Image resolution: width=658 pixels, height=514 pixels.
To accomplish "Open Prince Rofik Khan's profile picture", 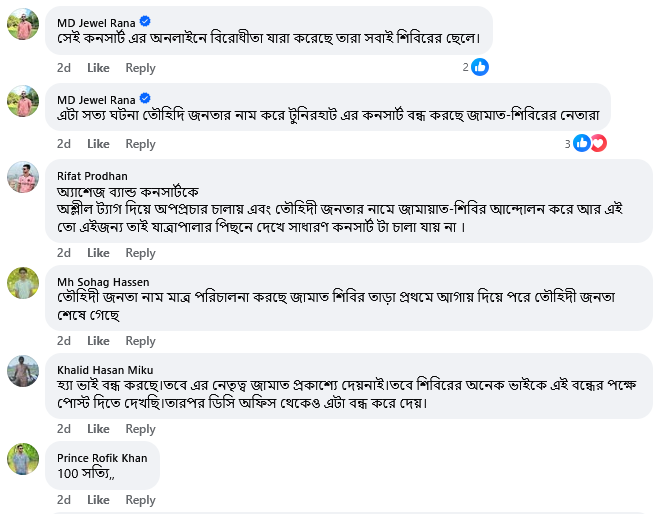I will 23,459.
